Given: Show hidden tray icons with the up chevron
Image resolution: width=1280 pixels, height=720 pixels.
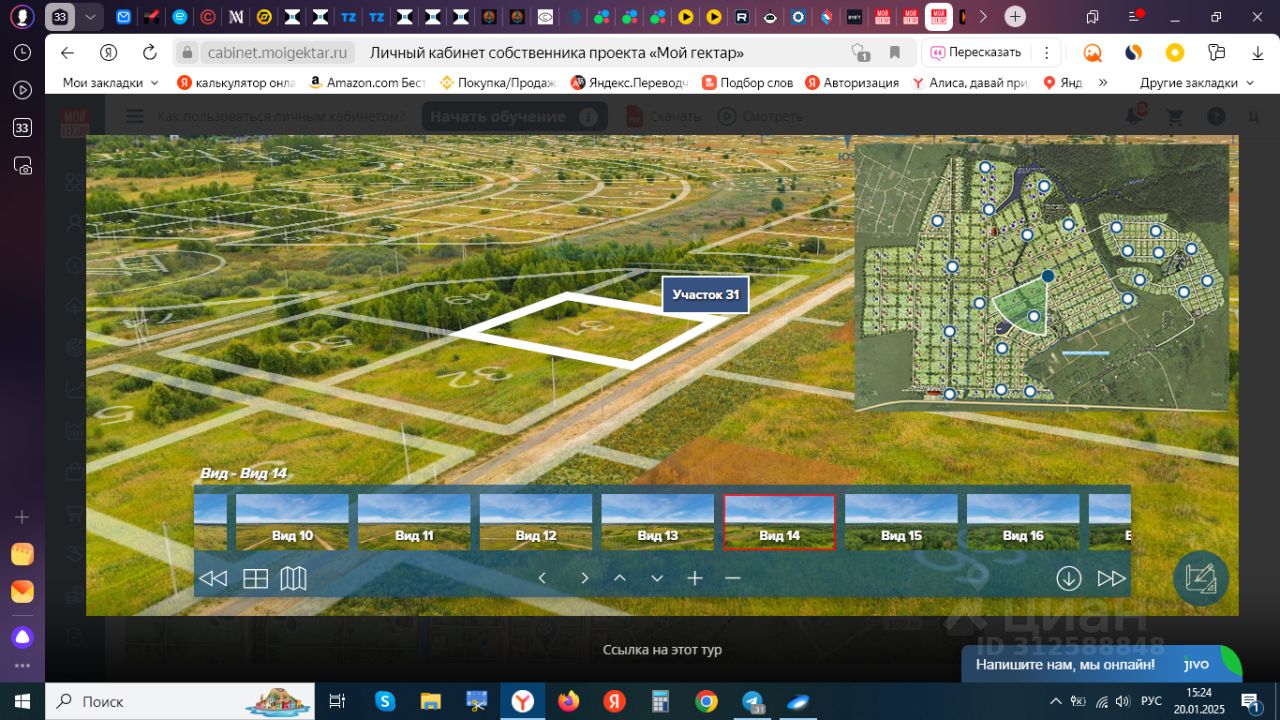Looking at the screenshot, I should pos(1055,701).
